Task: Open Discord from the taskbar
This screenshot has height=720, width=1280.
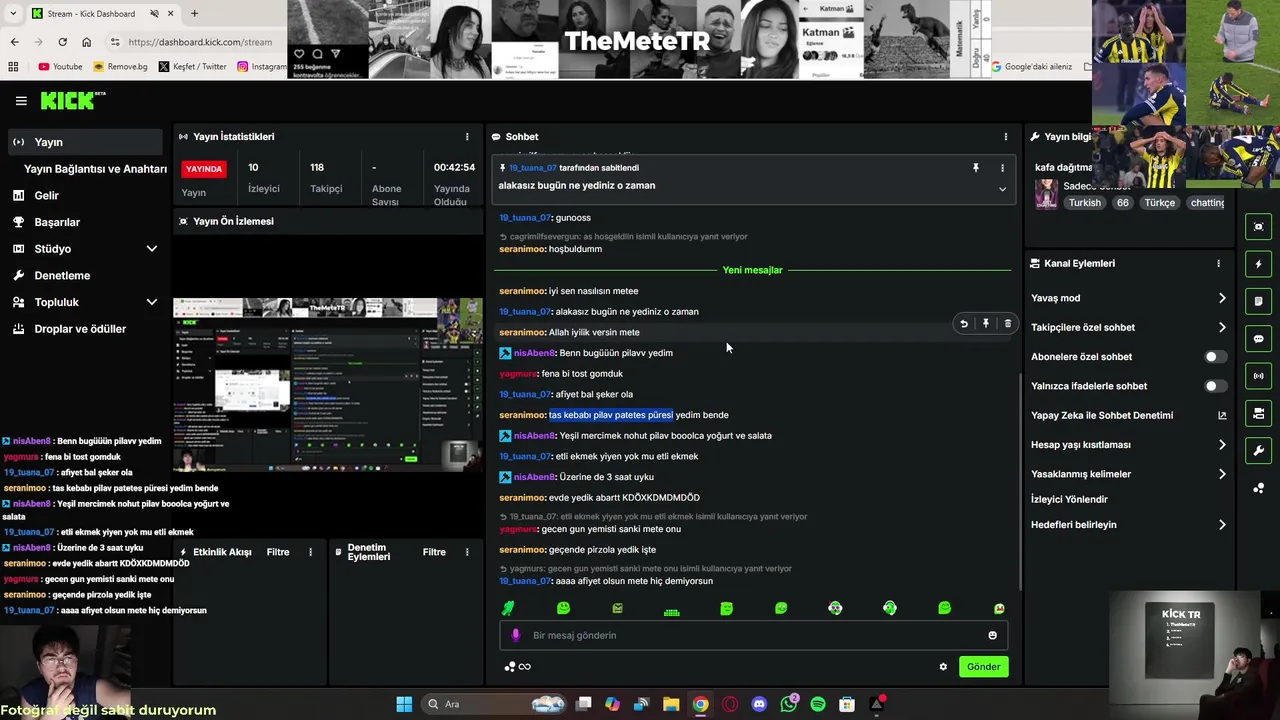Action: click(759, 704)
